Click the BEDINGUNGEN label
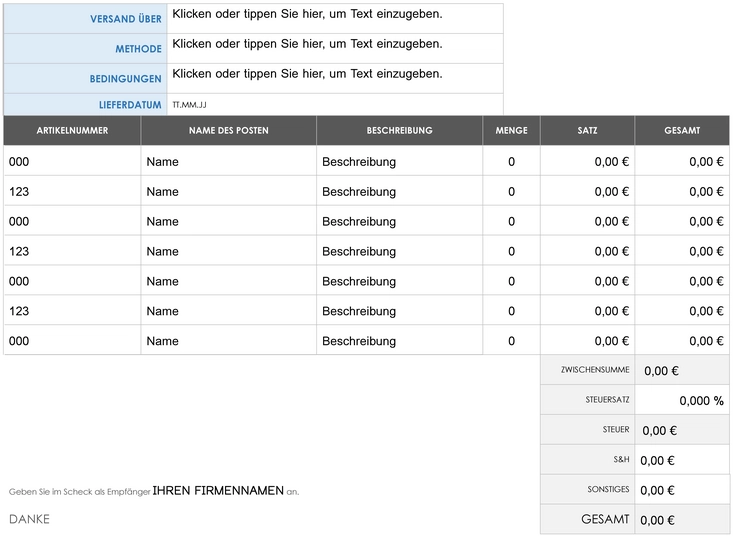The image size is (733, 536). [125, 79]
